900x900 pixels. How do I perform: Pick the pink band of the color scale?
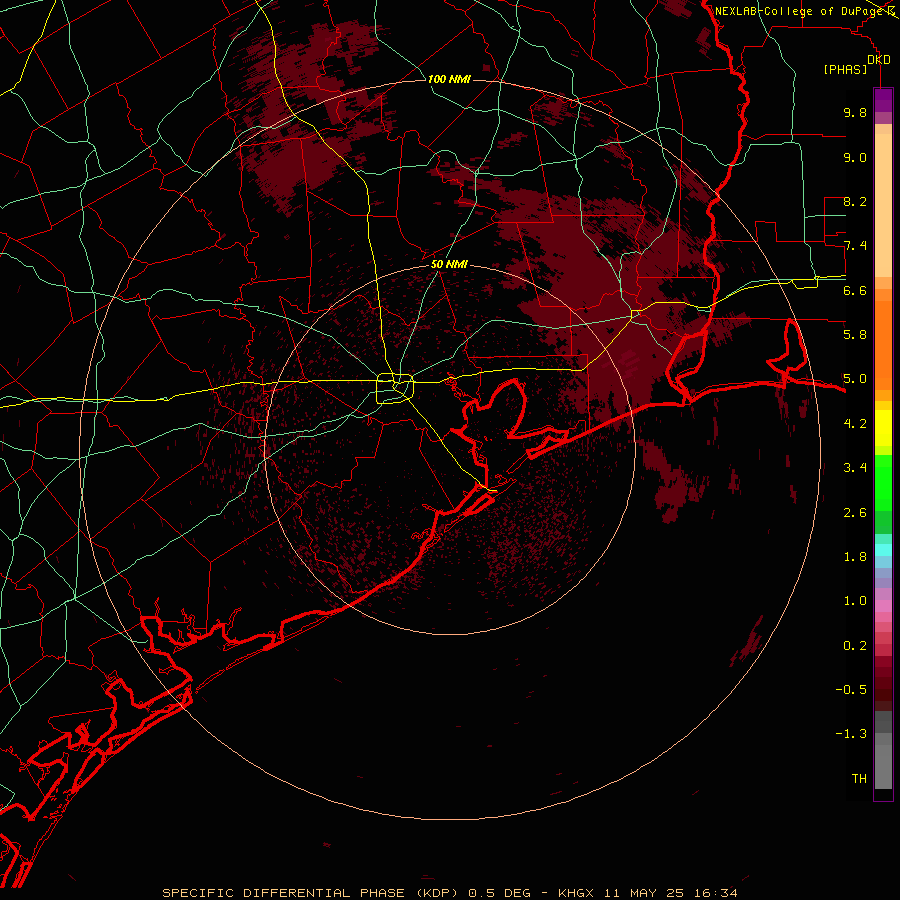pyautogui.click(x=883, y=606)
